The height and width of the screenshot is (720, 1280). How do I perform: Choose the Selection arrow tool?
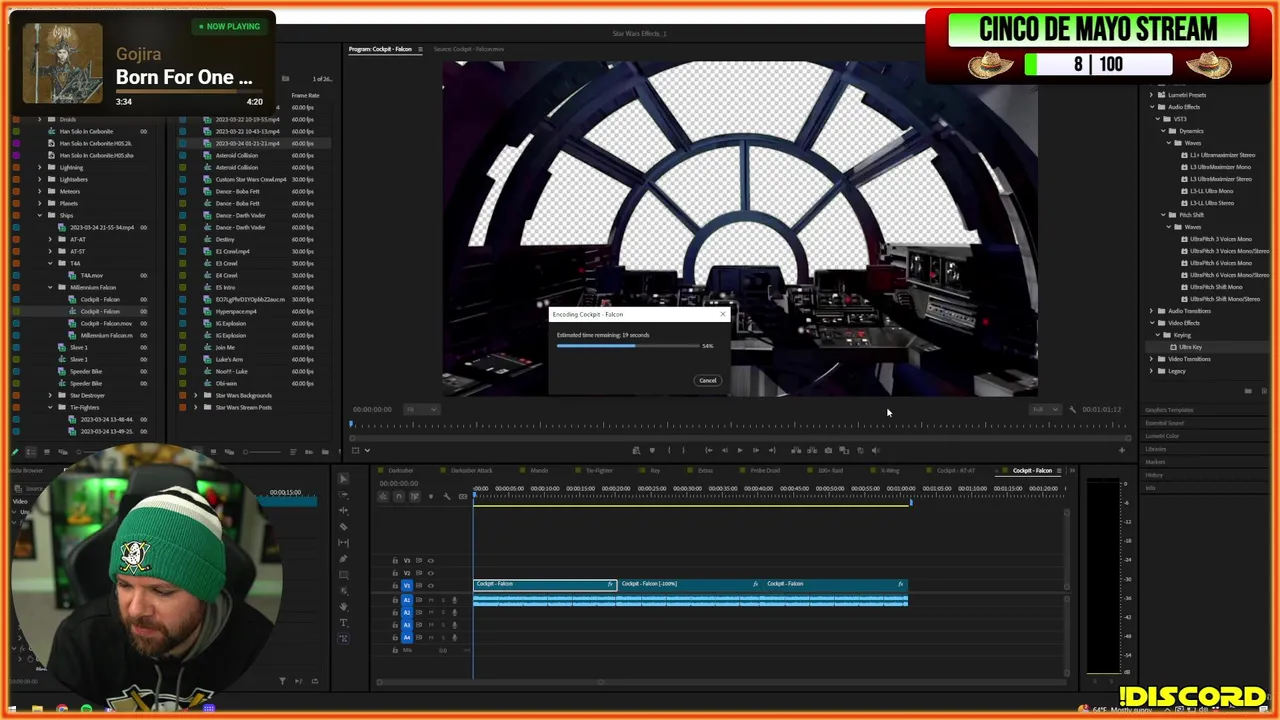[343, 478]
